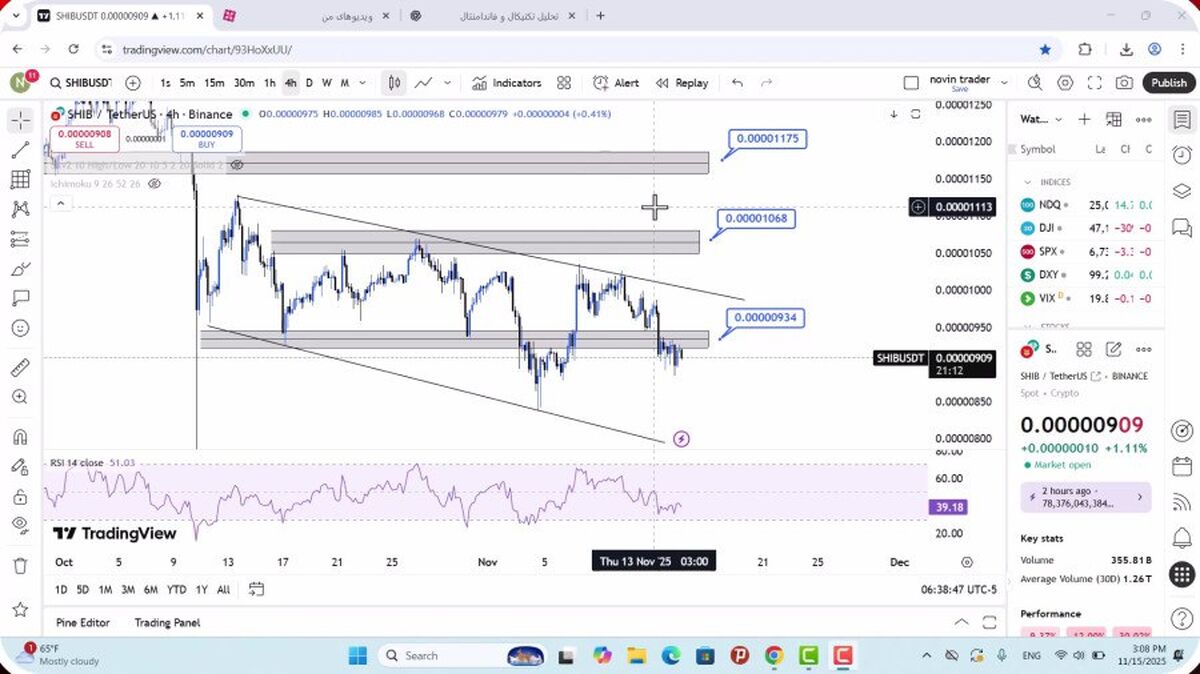1200x674 pixels.
Task: Open the Alerts clock sidebar icon
Action: coord(1182,155)
